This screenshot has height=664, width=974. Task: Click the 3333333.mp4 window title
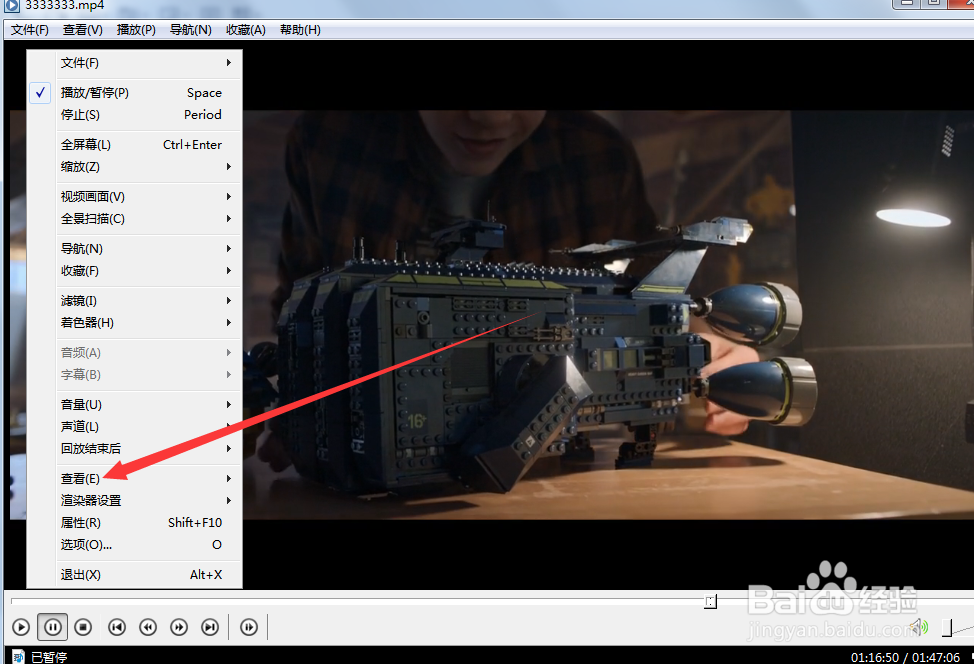point(65,6)
